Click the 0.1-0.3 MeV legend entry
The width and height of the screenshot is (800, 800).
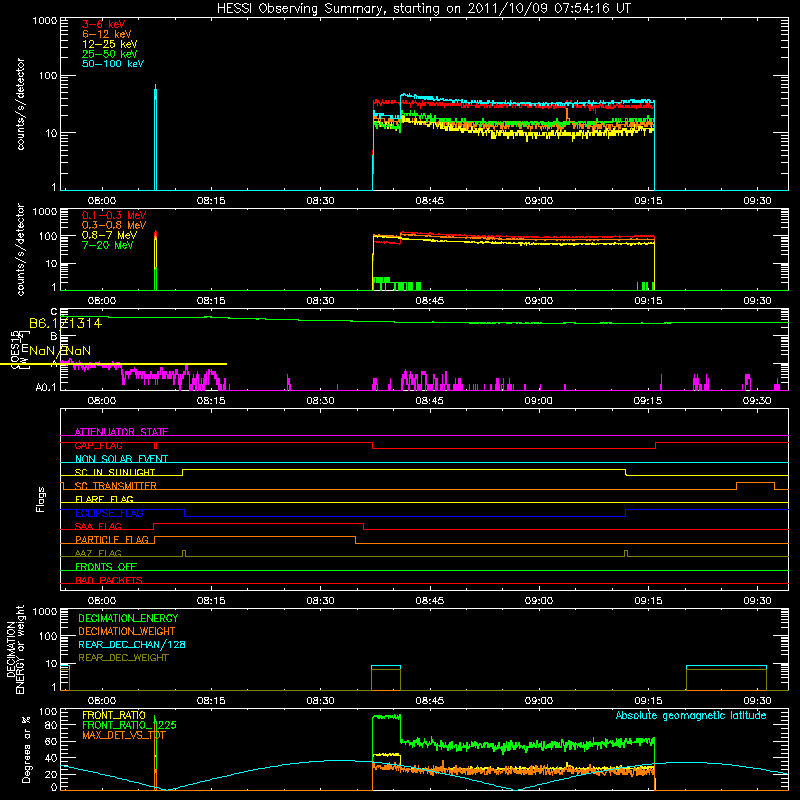114,215
